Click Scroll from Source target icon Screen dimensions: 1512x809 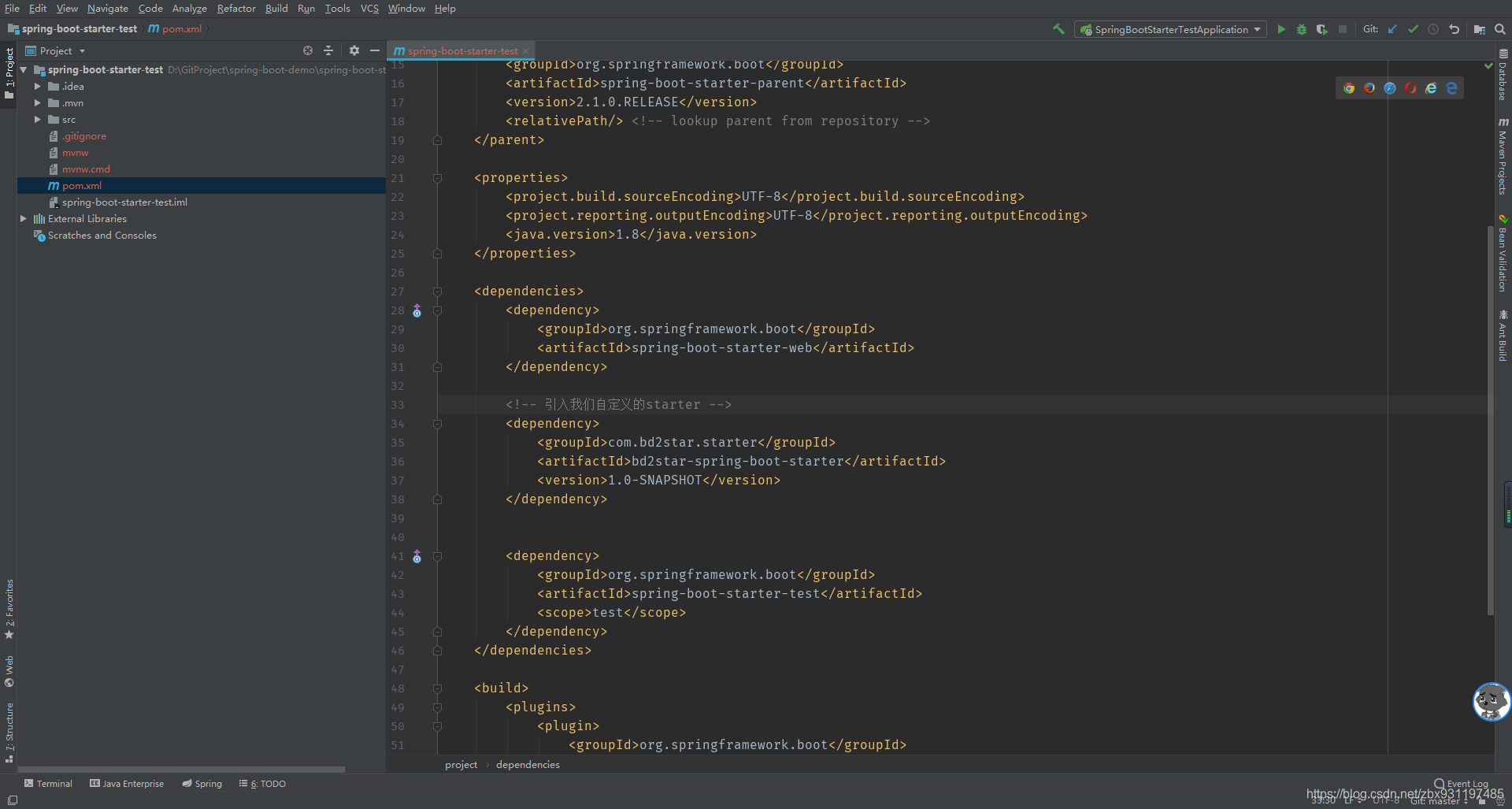click(x=308, y=50)
